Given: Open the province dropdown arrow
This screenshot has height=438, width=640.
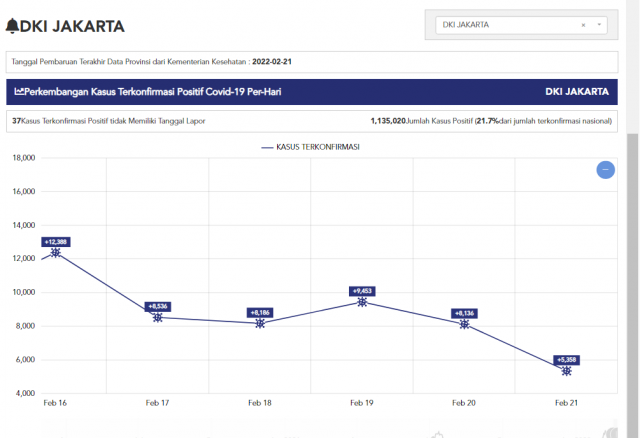Looking at the screenshot, I should coord(599,25).
